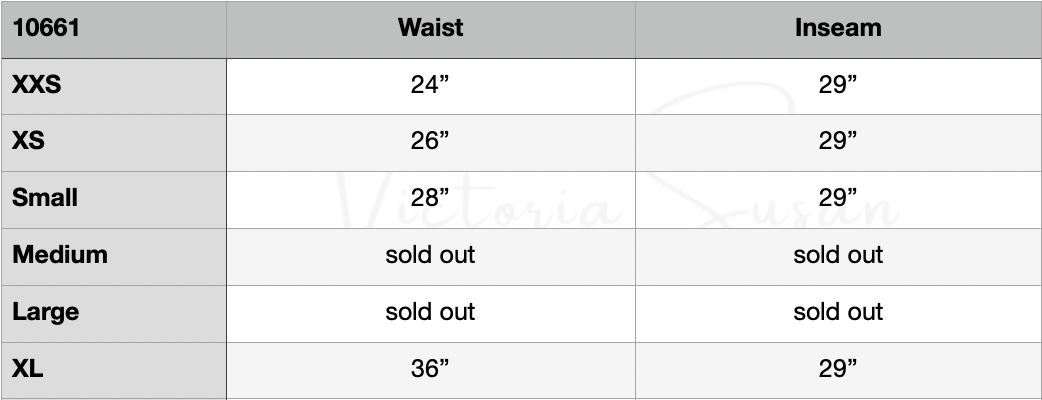Select the XXS inseam 29” cell

(x=838, y=85)
